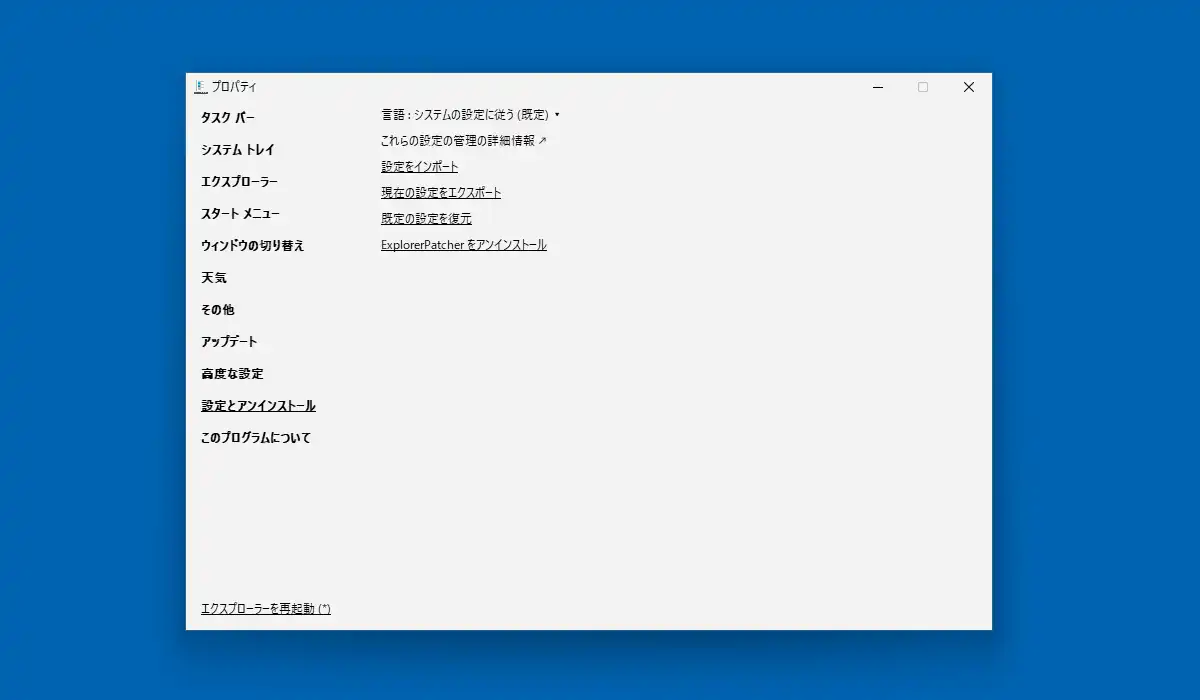Expand the 言語 language dropdown
The width and height of the screenshot is (1200, 700).
point(470,115)
